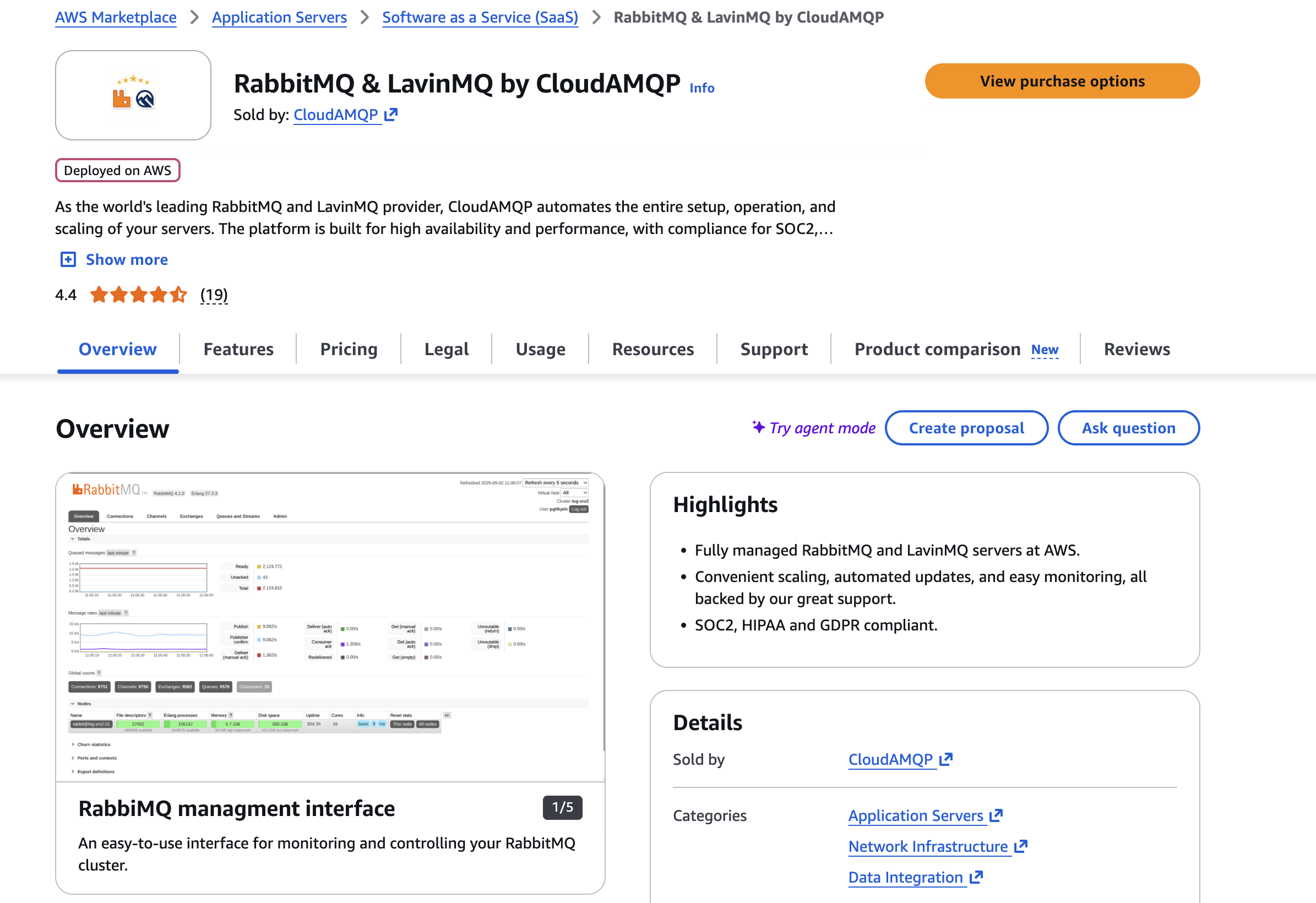1316x903 pixels.
Task: Open the Legal tab
Action: (x=446, y=349)
